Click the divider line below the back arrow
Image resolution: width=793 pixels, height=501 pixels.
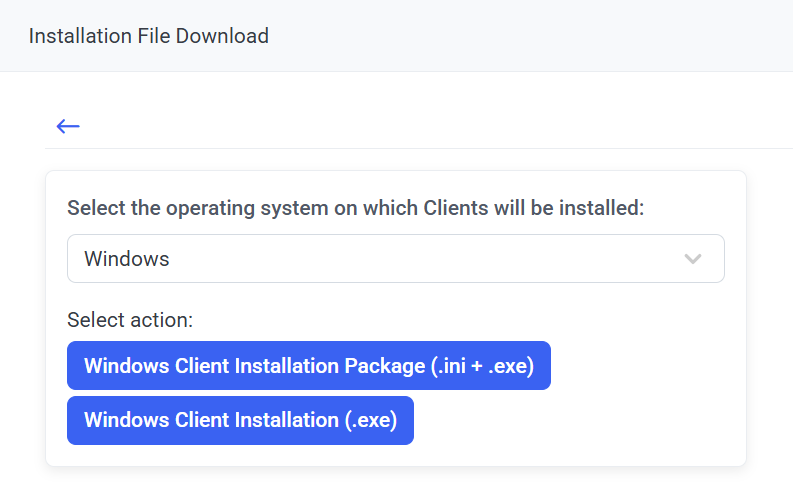click(x=400, y=148)
